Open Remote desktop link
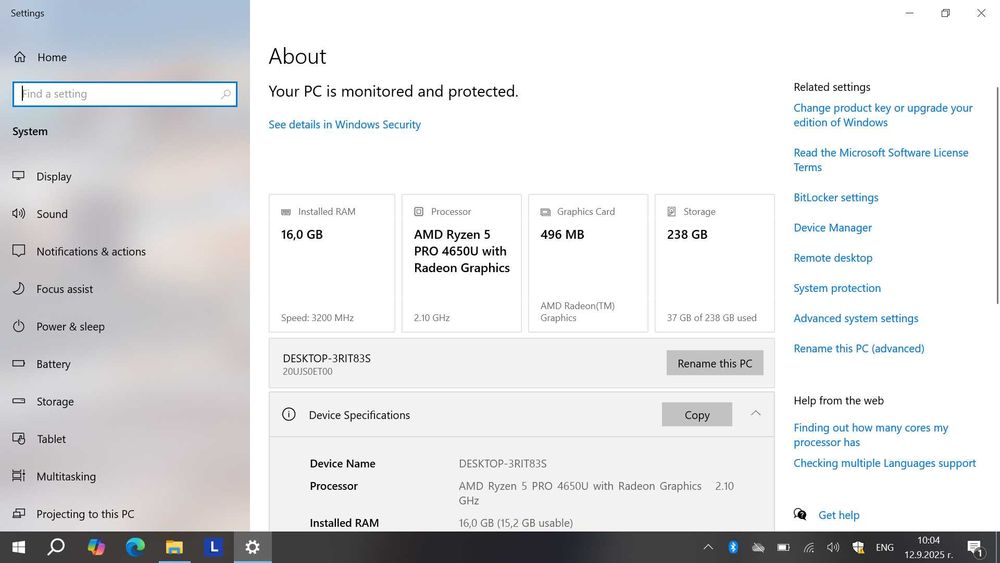 pyautogui.click(x=833, y=258)
